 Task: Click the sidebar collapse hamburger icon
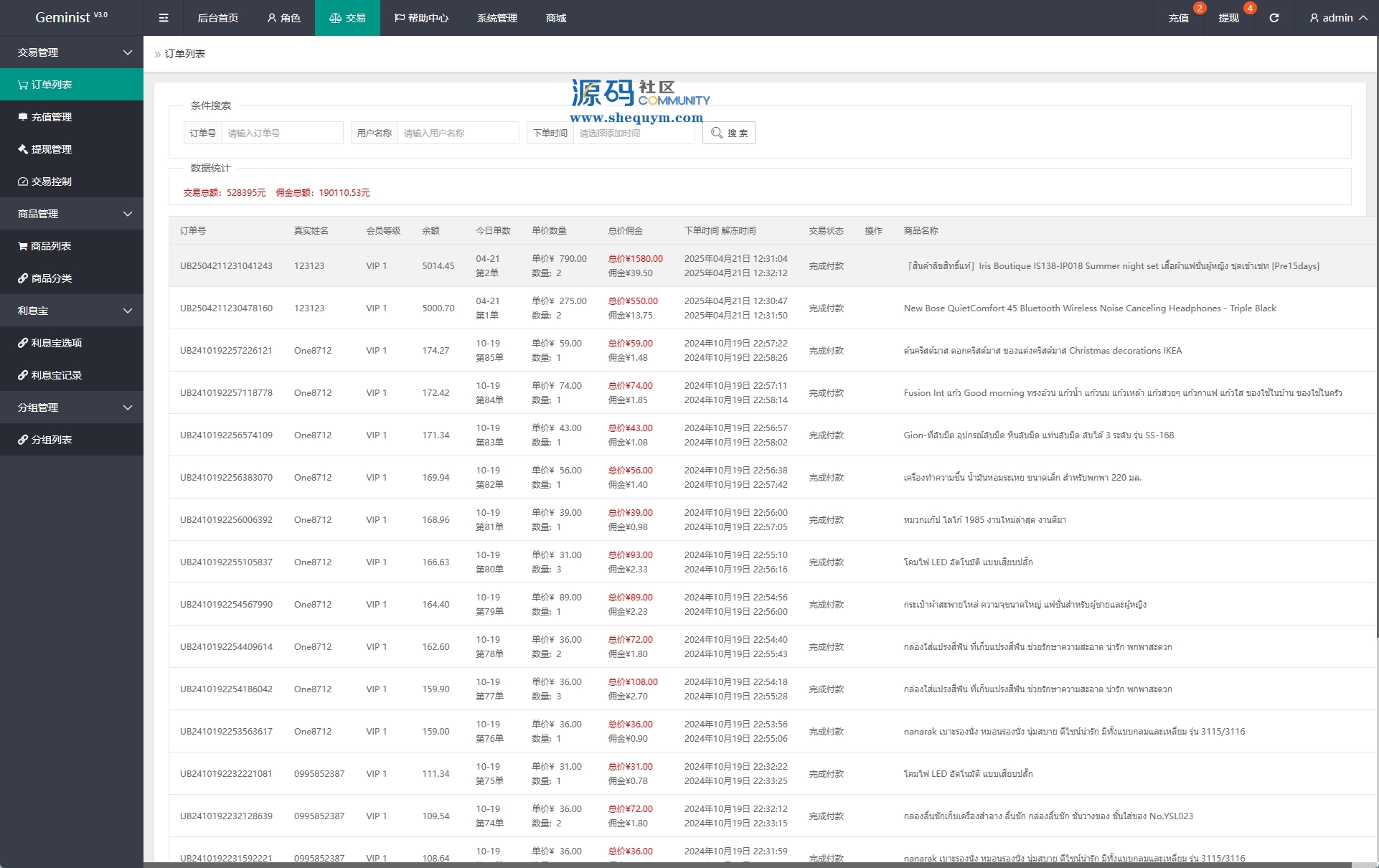pyautogui.click(x=164, y=18)
